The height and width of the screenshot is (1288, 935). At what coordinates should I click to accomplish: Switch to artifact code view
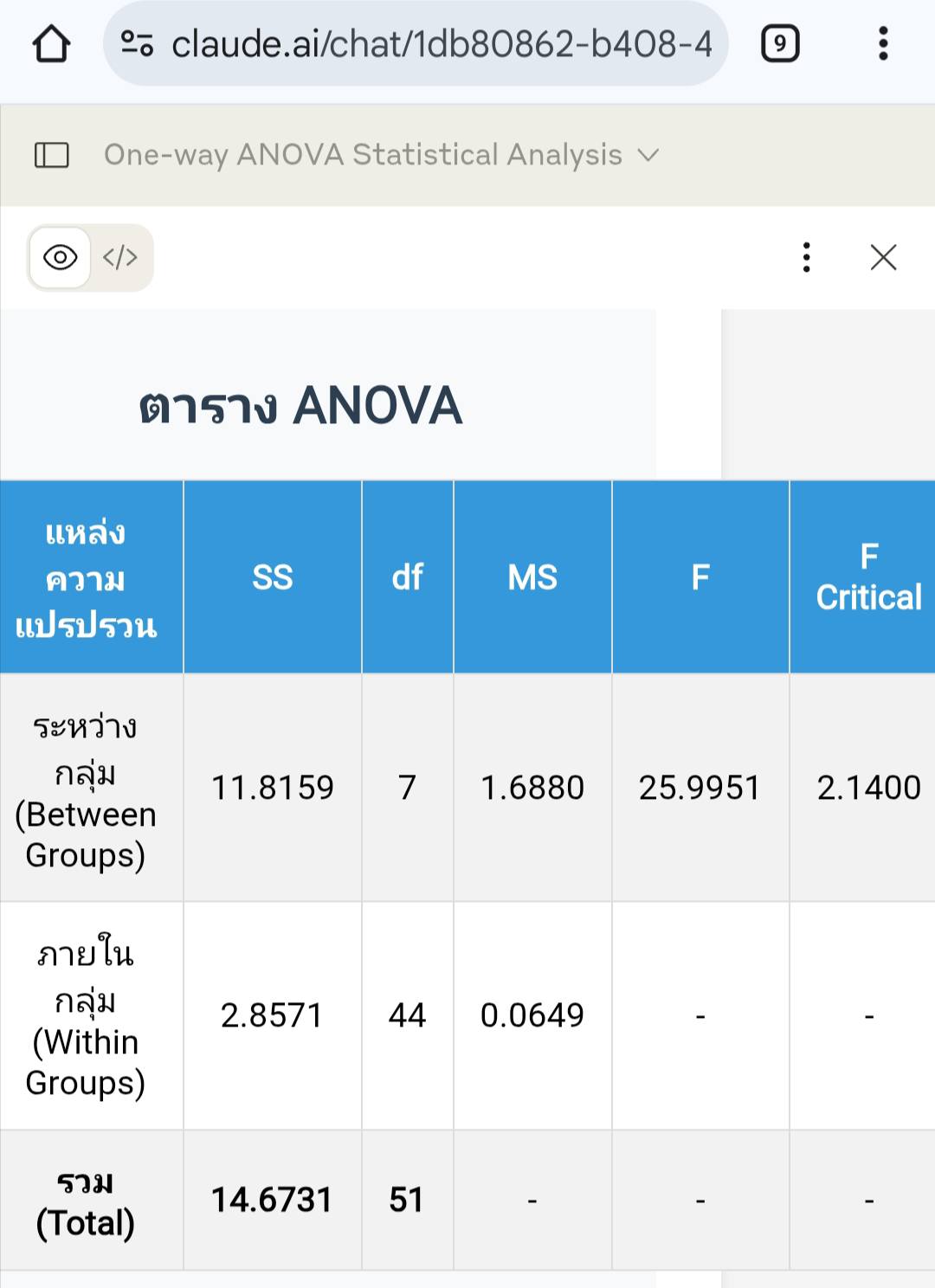(x=120, y=257)
